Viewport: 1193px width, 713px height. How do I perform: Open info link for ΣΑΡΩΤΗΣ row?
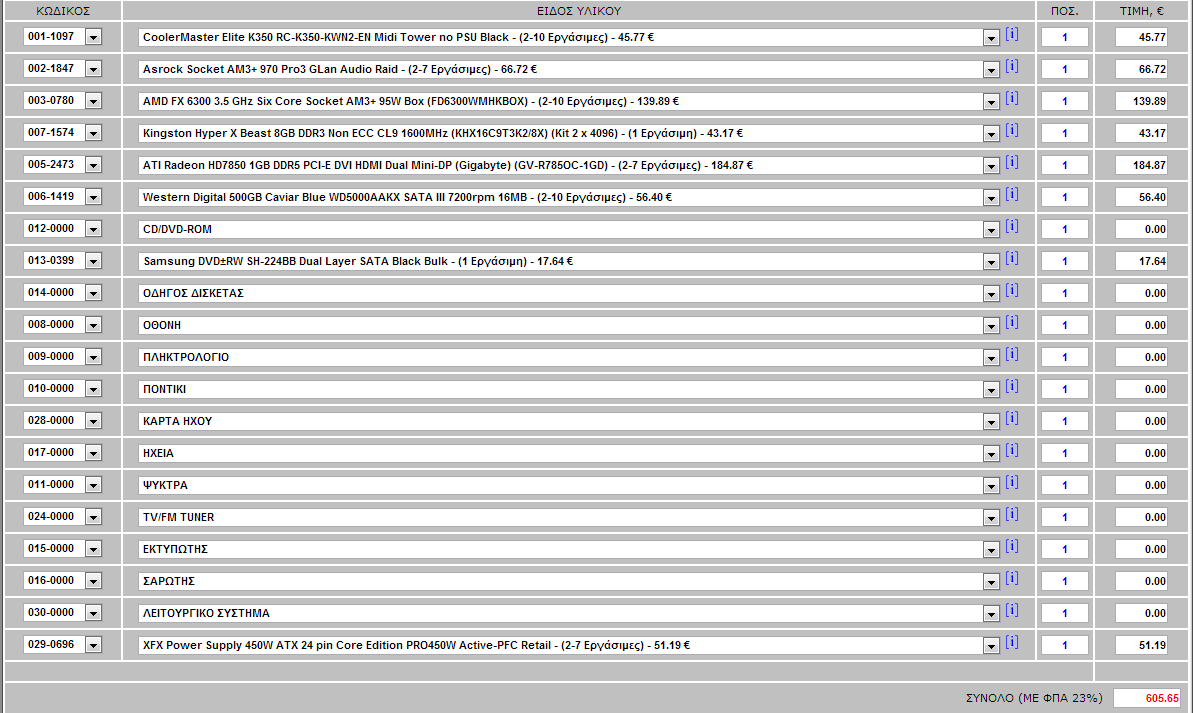tap(1011, 578)
